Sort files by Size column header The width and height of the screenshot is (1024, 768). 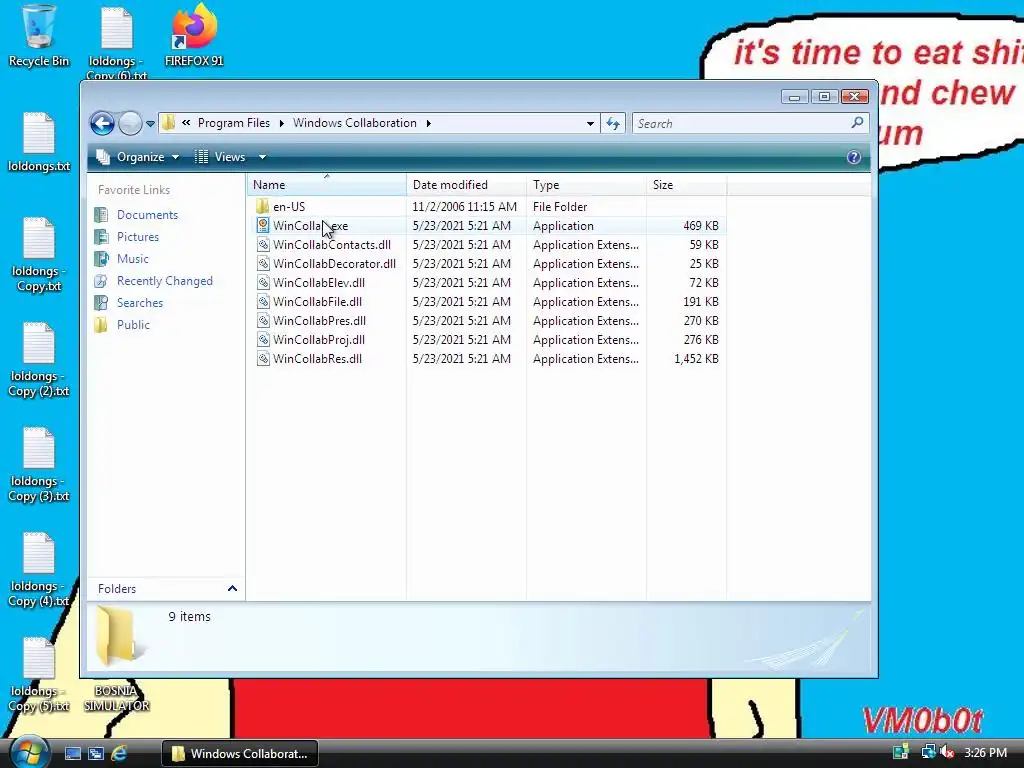click(x=686, y=185)
